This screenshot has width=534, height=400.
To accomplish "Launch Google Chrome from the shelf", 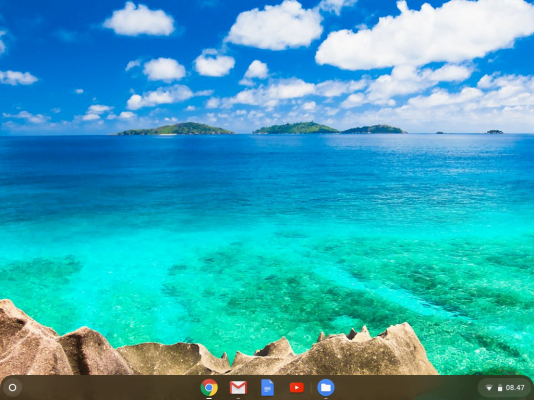I will coord(209,387).
